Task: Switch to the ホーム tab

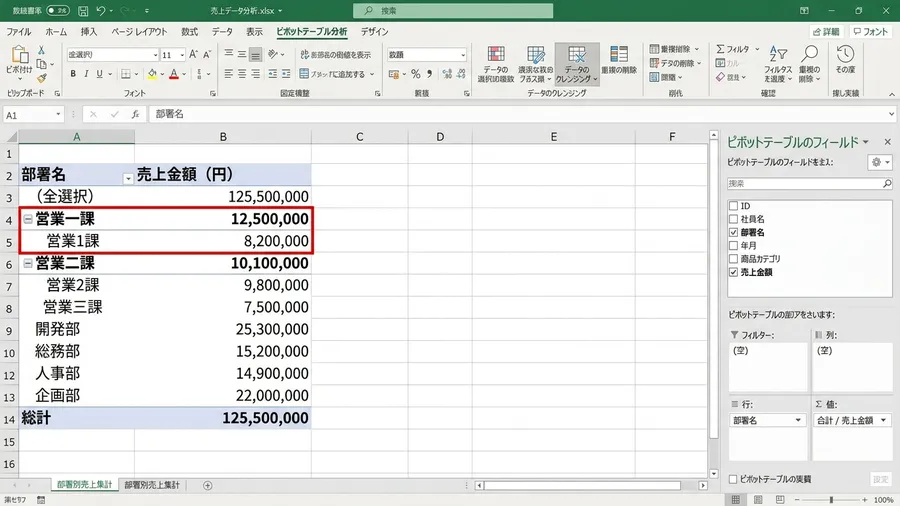Action: click(x=56, y=32)
